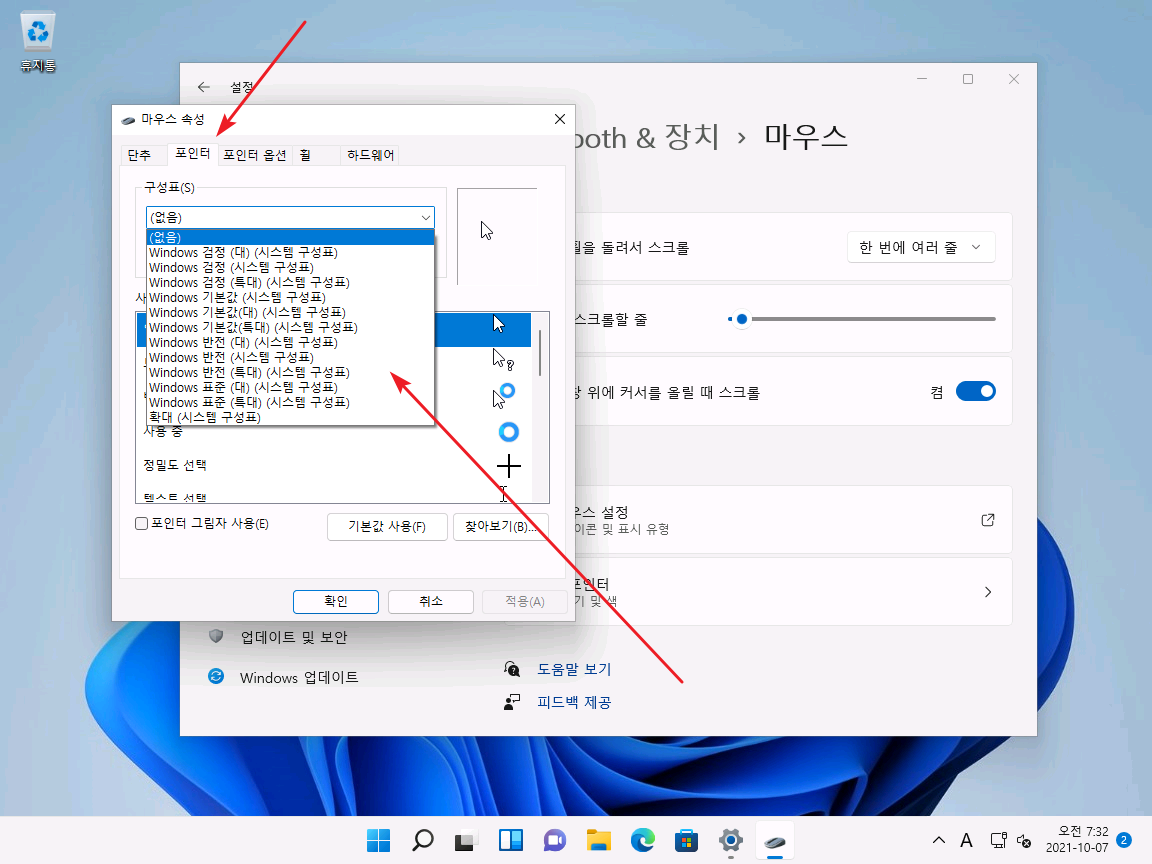Open clock and date in taskbar

(x=1077, y=840)
